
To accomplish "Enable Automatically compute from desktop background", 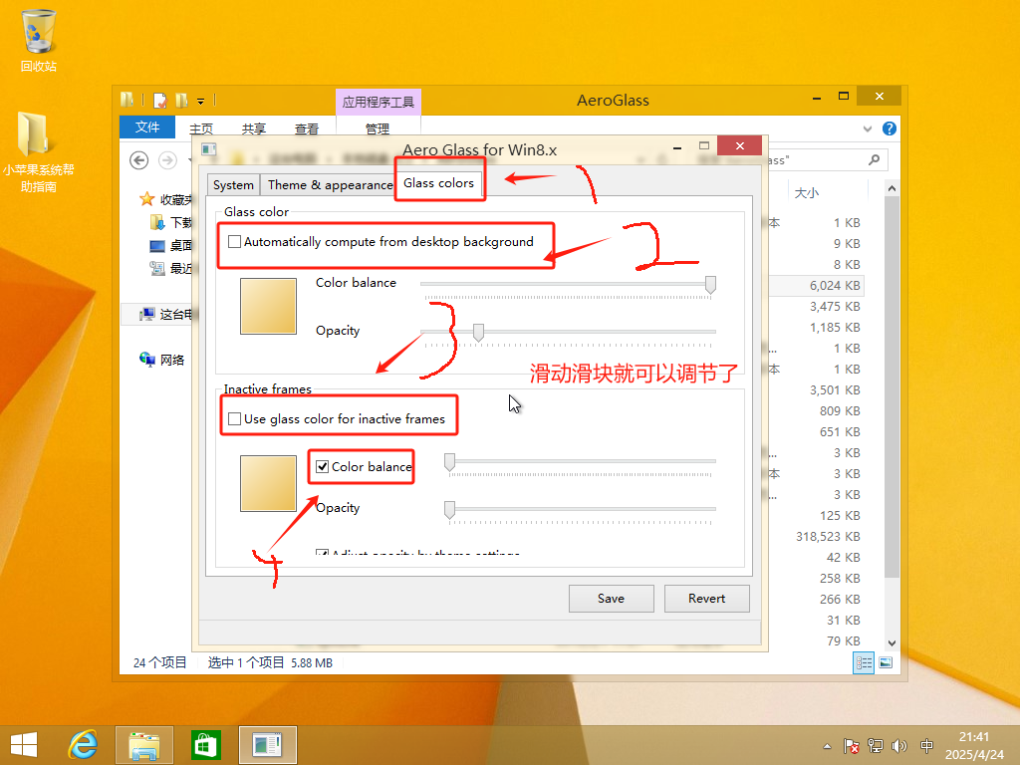I will 234,241.
